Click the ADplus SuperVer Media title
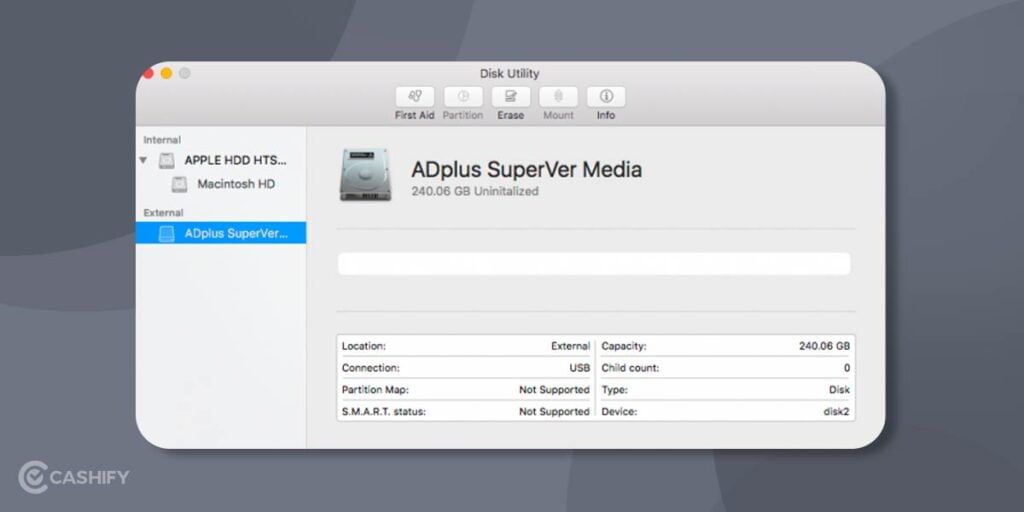 526,170
